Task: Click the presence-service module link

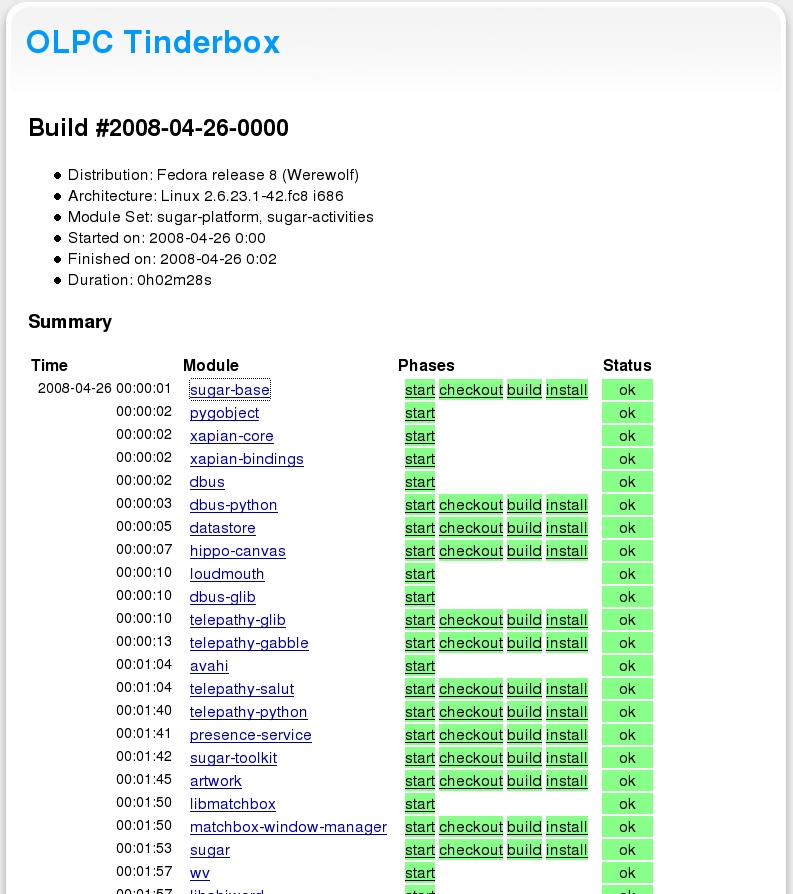Action: 250,735
